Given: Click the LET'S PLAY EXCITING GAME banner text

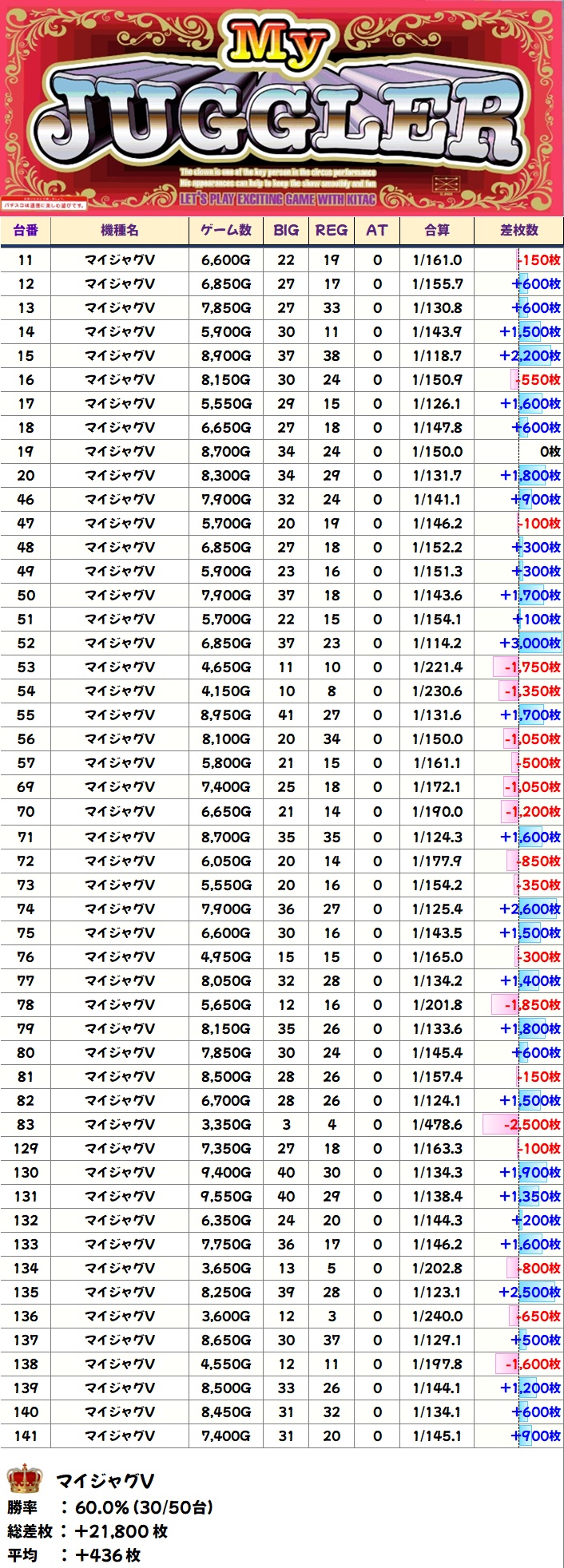Looking at the screenshot, I should [277, 199].
